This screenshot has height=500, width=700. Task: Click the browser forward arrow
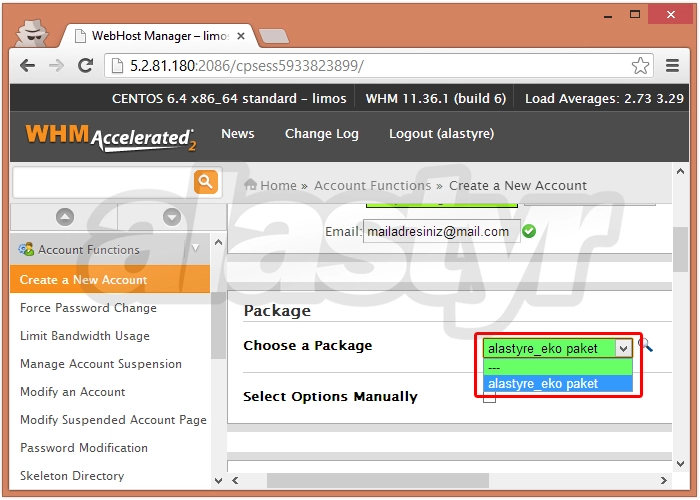[56, 66]
